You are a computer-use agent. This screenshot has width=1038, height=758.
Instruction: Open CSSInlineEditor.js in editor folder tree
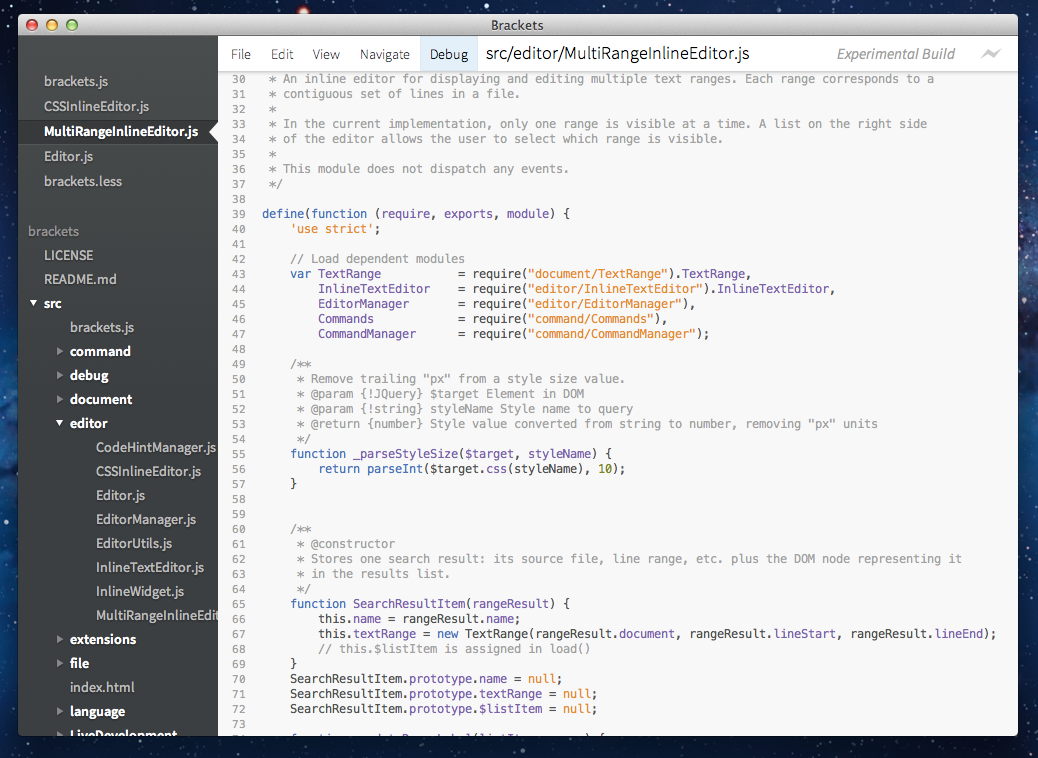point(148,471)
